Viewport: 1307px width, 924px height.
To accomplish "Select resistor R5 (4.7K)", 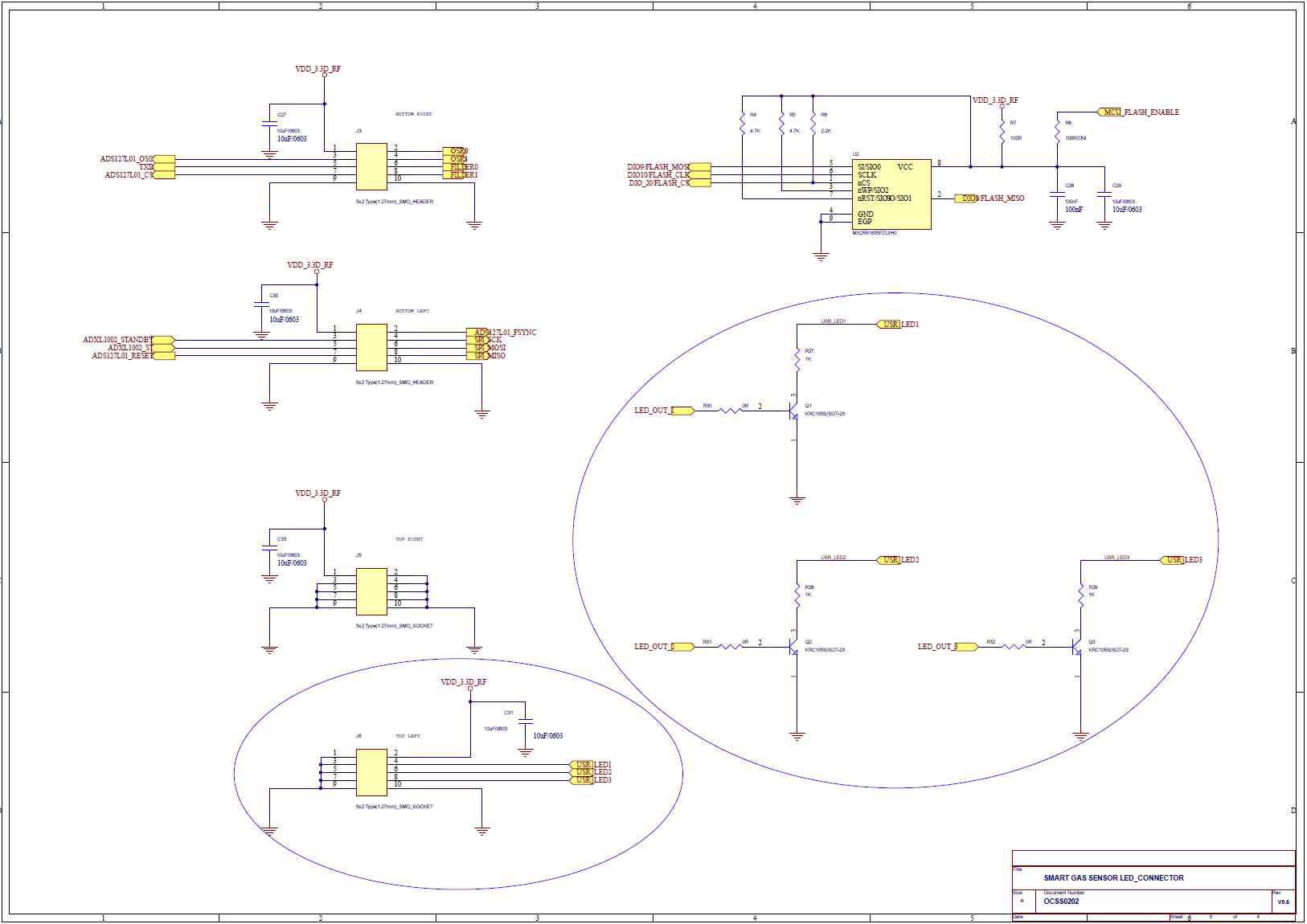I will click(781, 124).
